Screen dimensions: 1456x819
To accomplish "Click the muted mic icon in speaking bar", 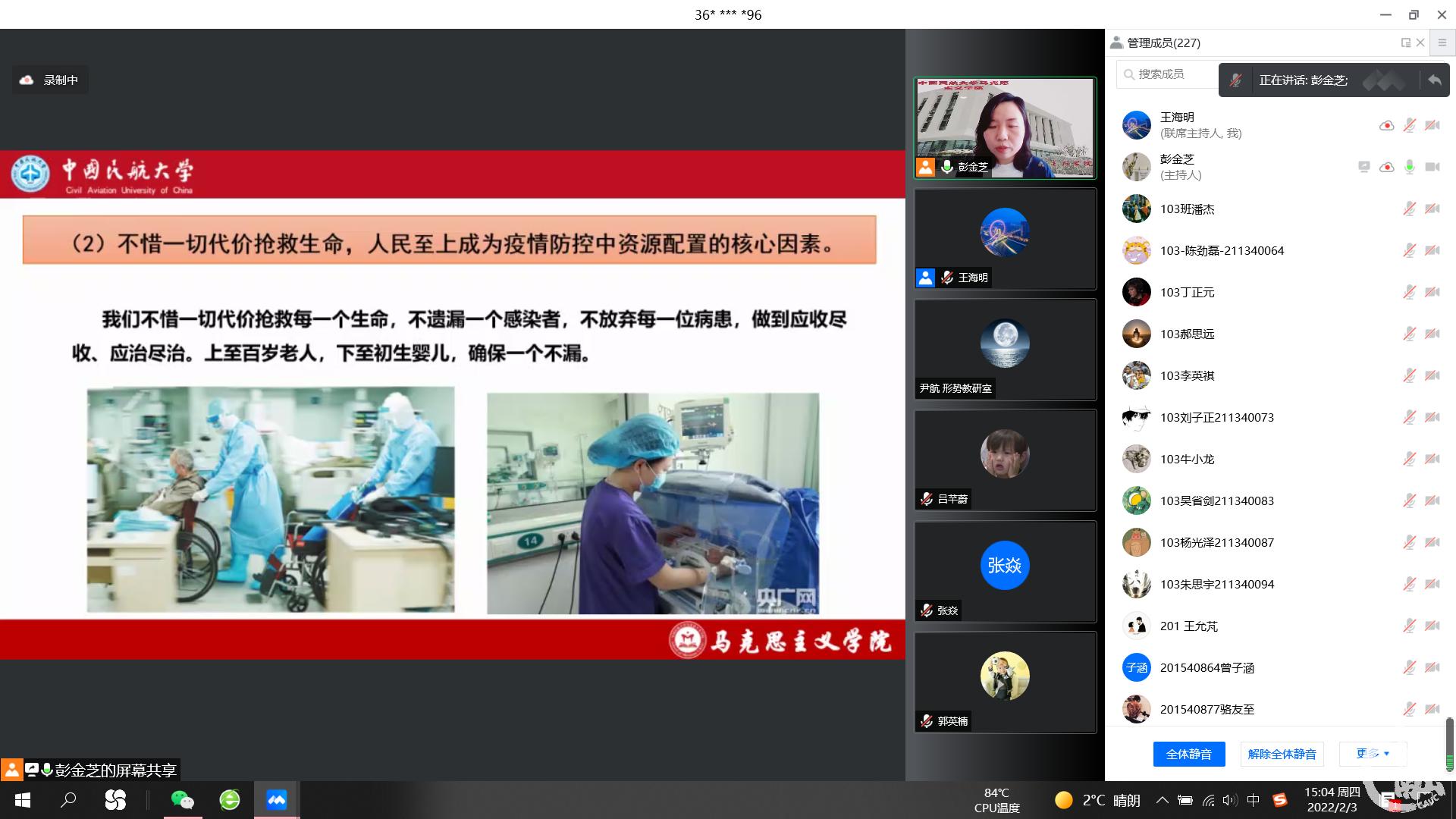I will click(x=1235, y=80).
